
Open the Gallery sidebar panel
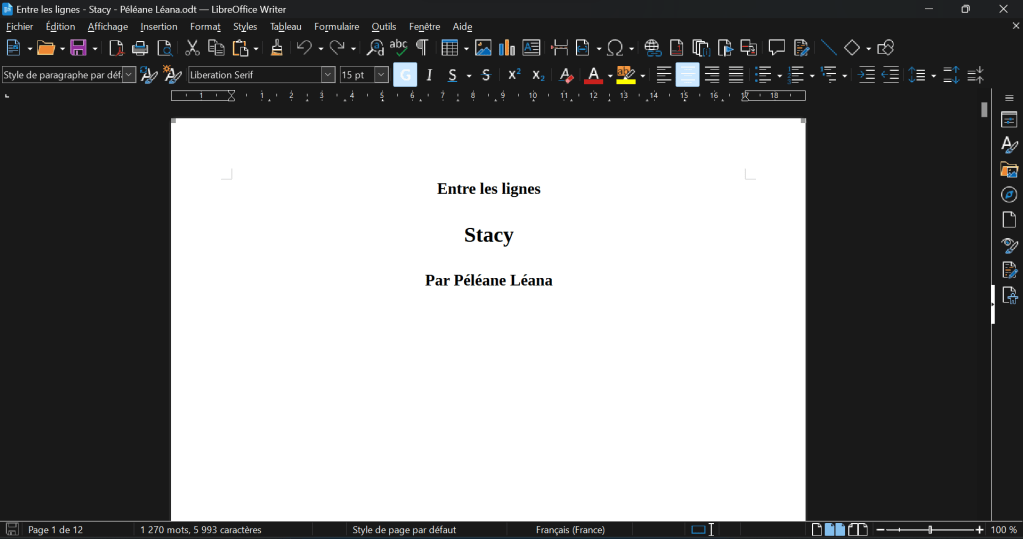coord(1009,170)
